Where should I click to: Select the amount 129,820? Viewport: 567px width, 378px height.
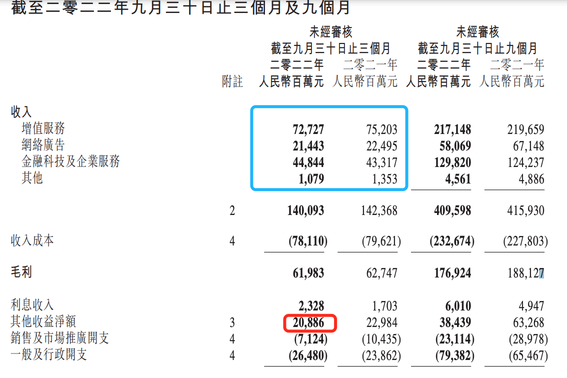pyautogui.click(x=453, y=163)
